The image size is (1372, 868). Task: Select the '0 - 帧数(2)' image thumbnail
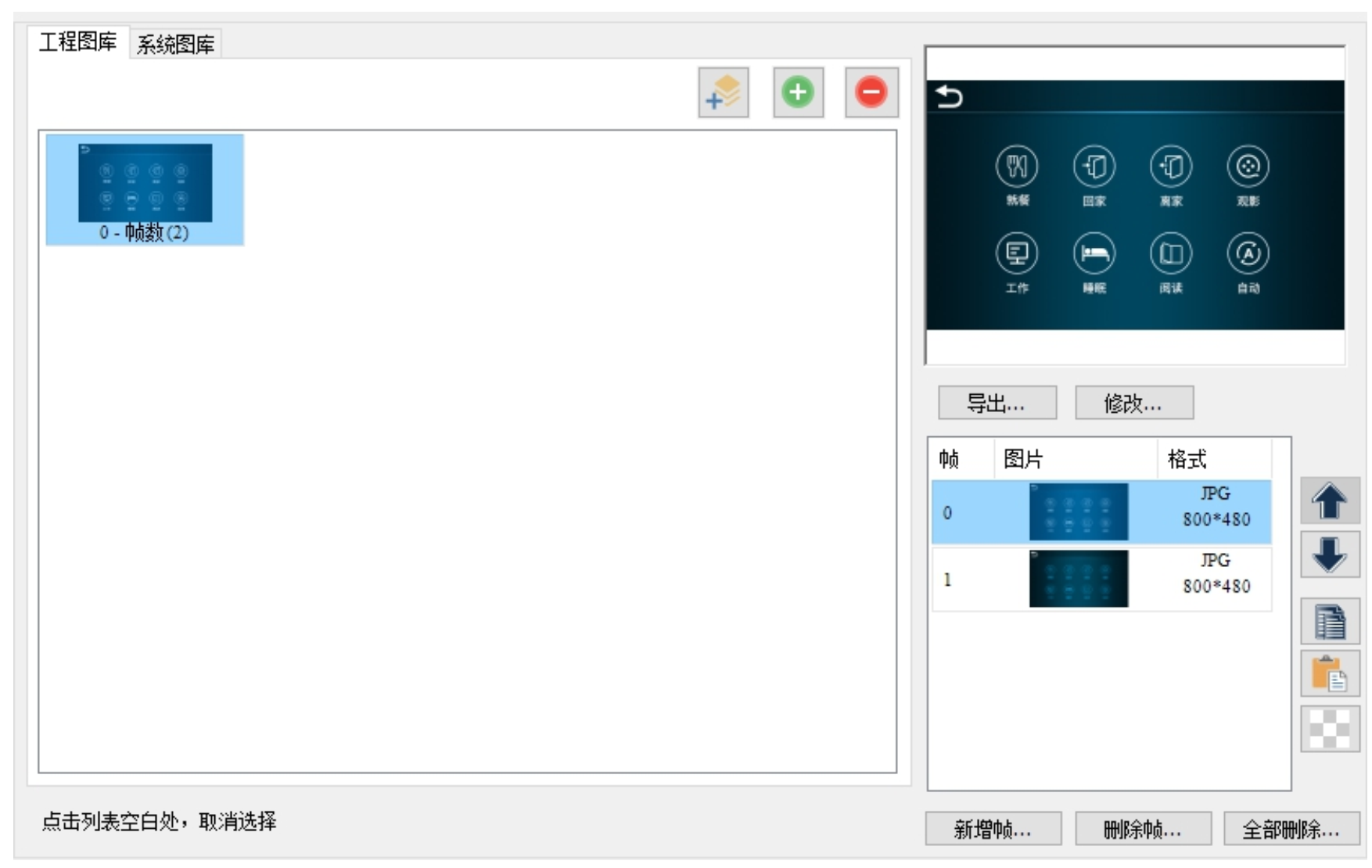coord(145,190)
